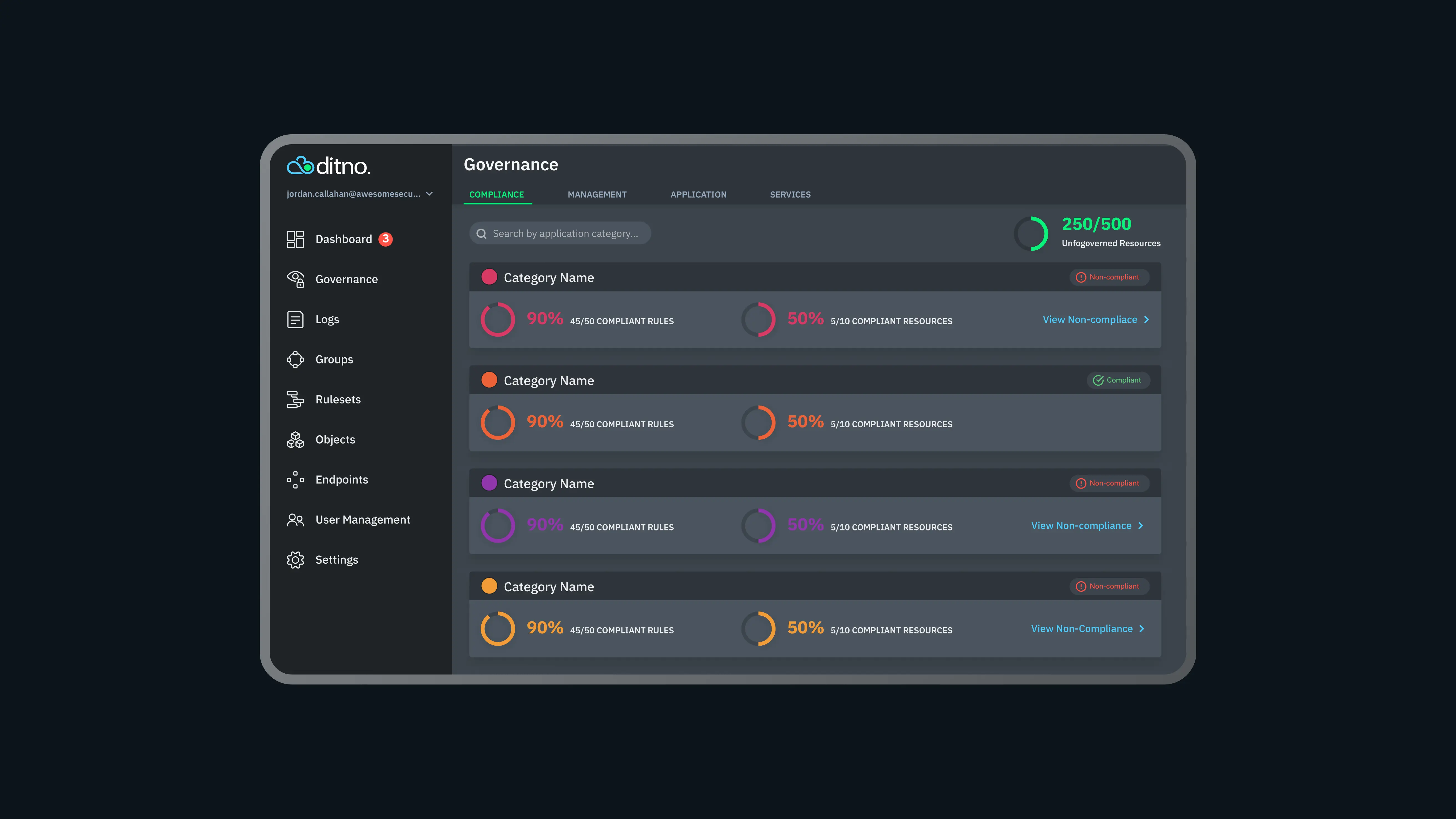Image resolution: width=1456 pixels, height=819 pixels.
Task: Click the pink category color dot
Action: [x=489, y=277]
